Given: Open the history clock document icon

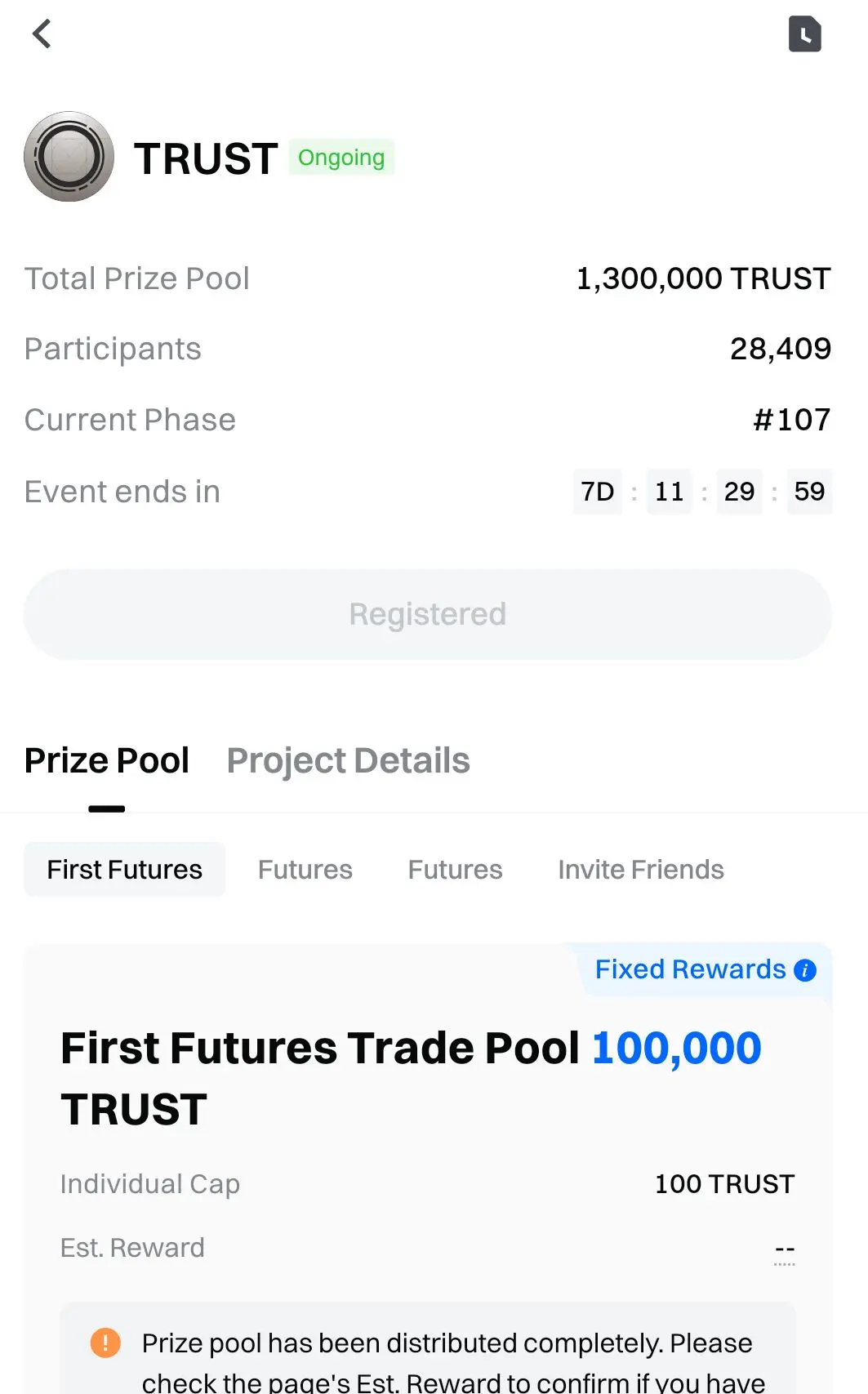Looking at the screenshot, I should [x=804, y=34].
